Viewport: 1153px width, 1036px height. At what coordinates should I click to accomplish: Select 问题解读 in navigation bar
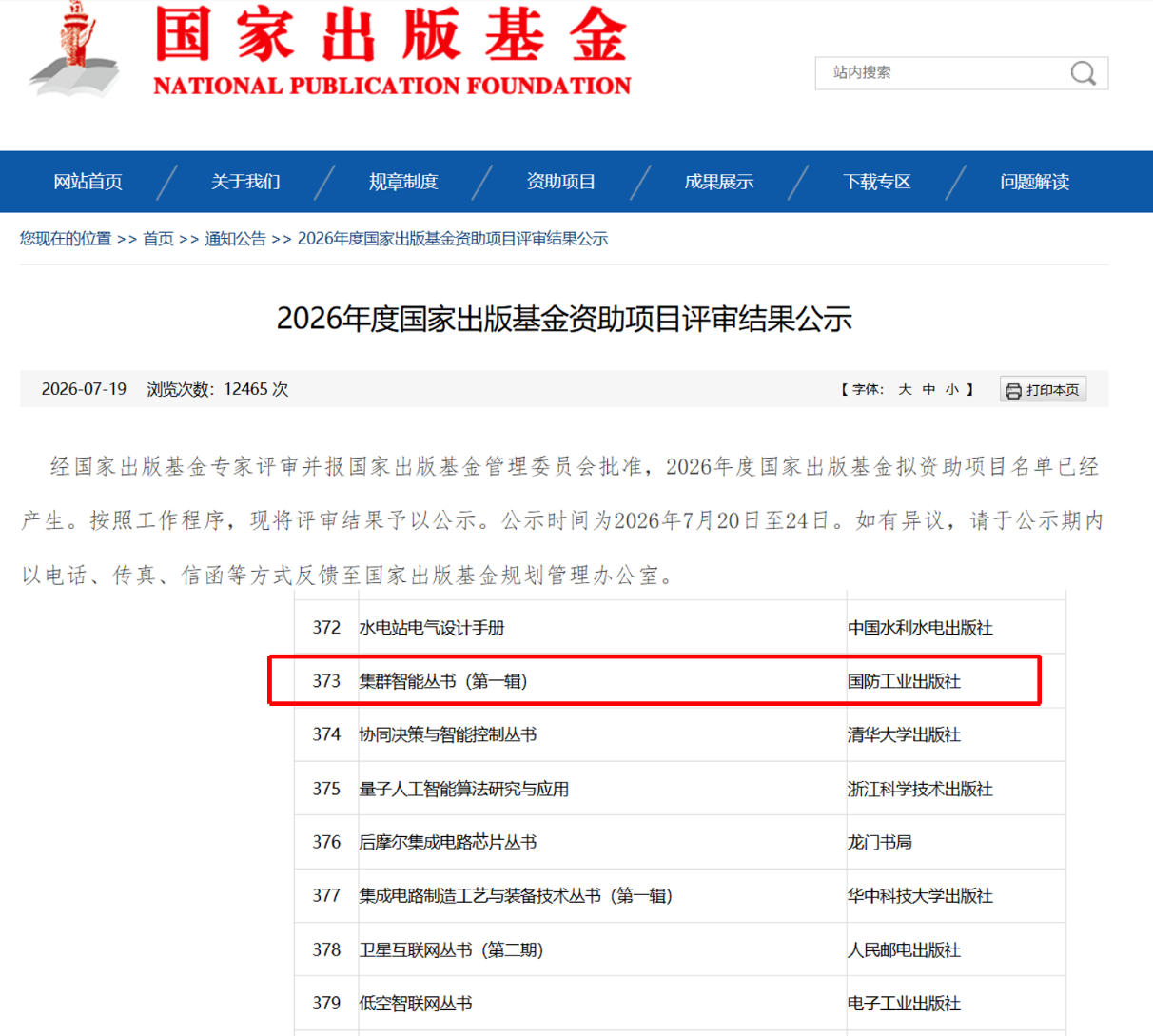point(1035,182)
